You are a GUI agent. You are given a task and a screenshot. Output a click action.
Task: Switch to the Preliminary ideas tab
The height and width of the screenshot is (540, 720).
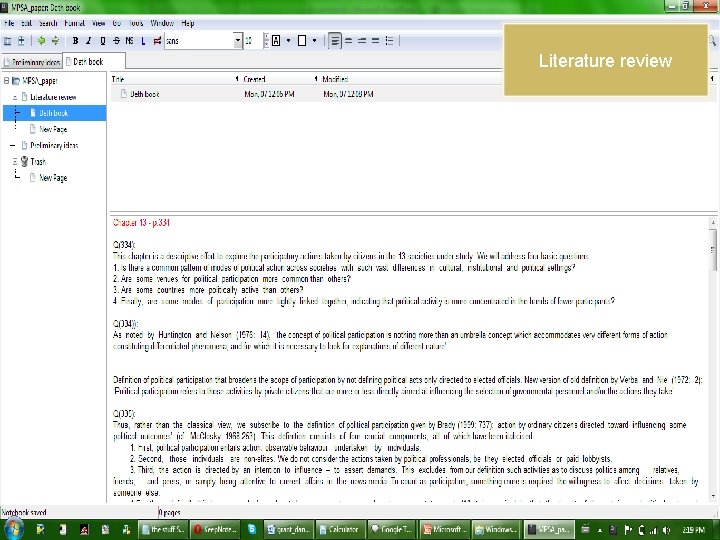(32, 62)
